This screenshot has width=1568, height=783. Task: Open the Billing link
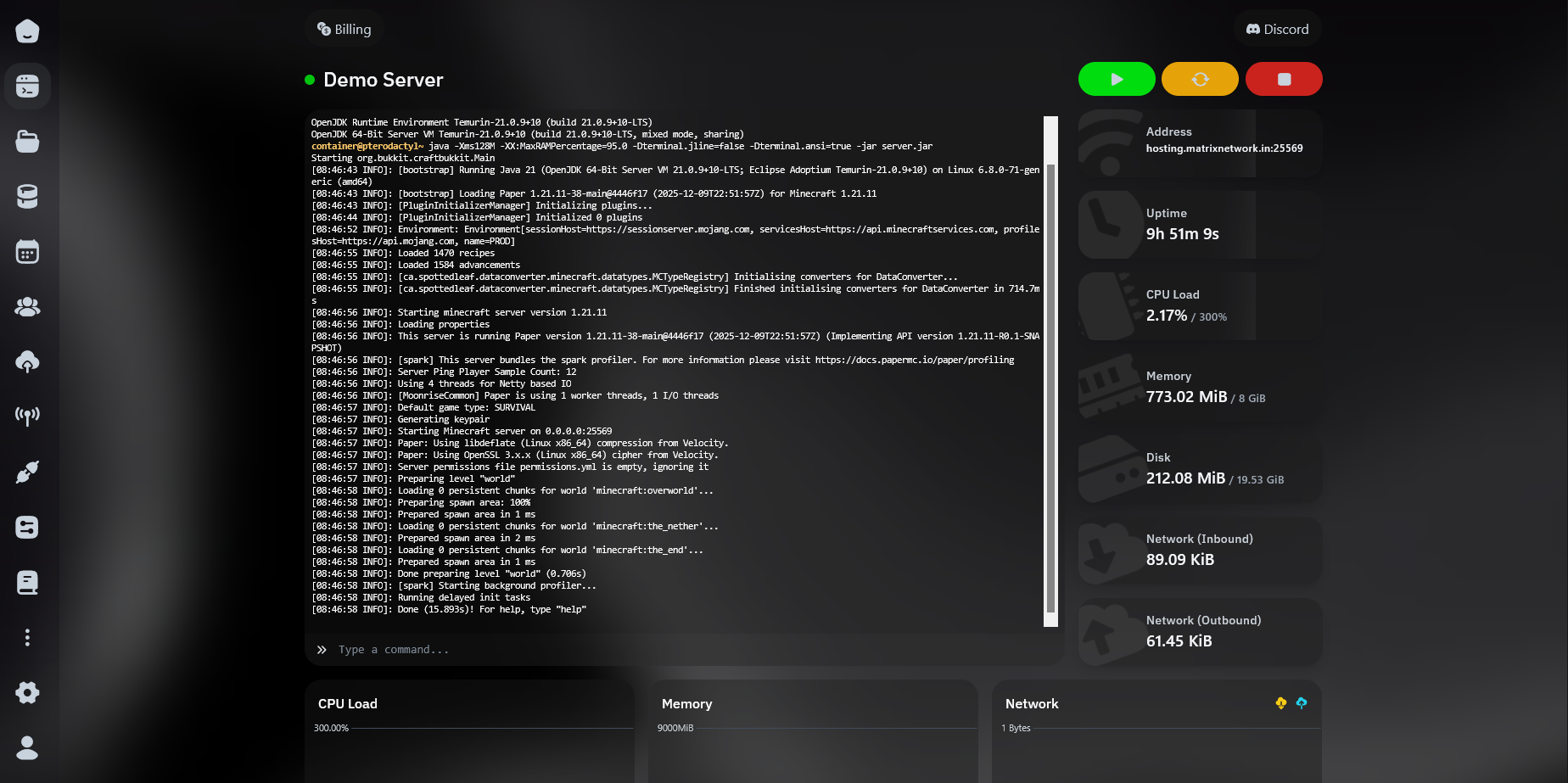[x=344, y=29]
